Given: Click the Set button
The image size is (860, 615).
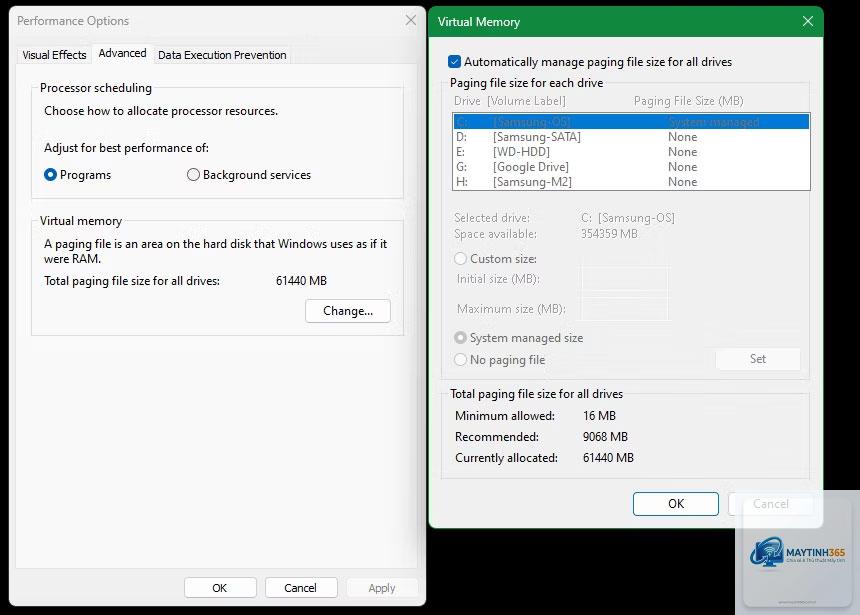Looking at the screenshot, I should [758, 359].
